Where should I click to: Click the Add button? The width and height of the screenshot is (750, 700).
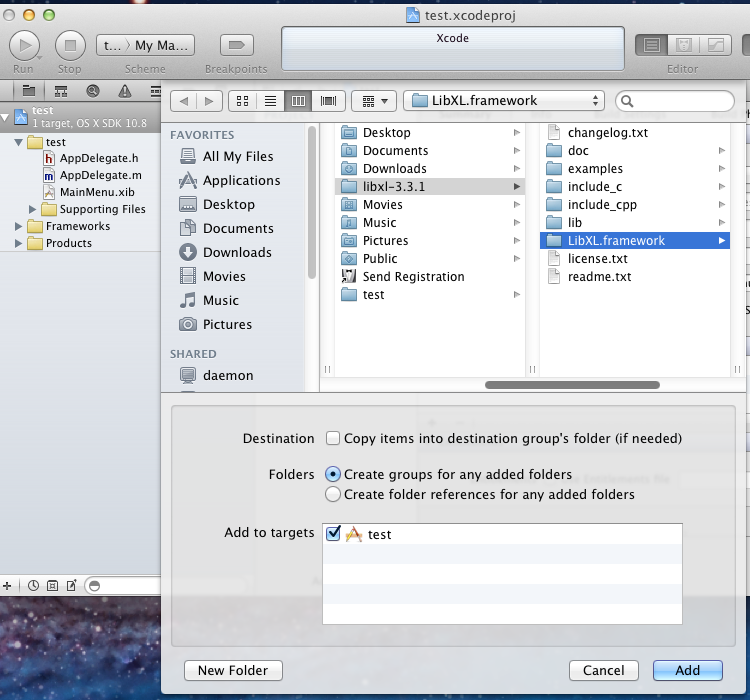(x=687, y=670)
